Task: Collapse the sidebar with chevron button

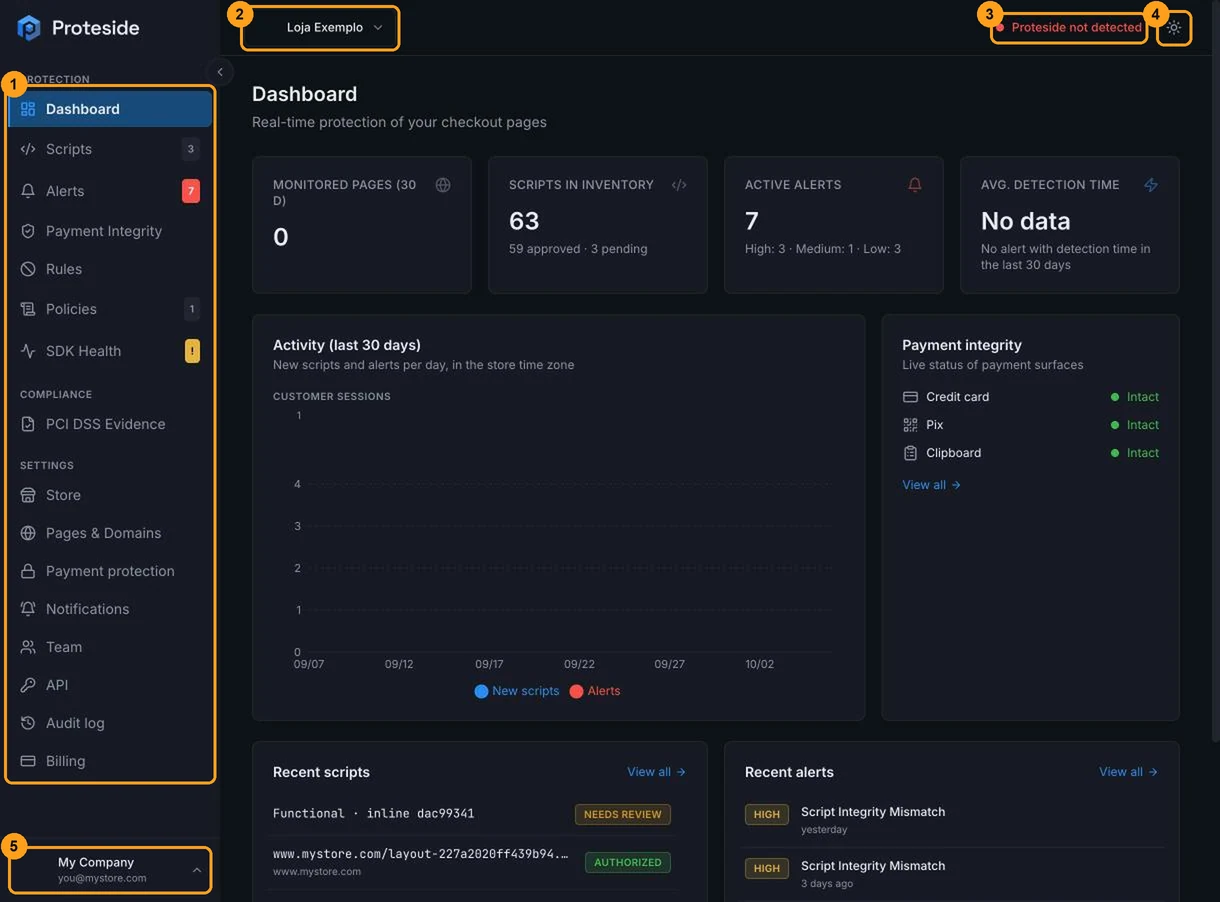Action: 220,72
